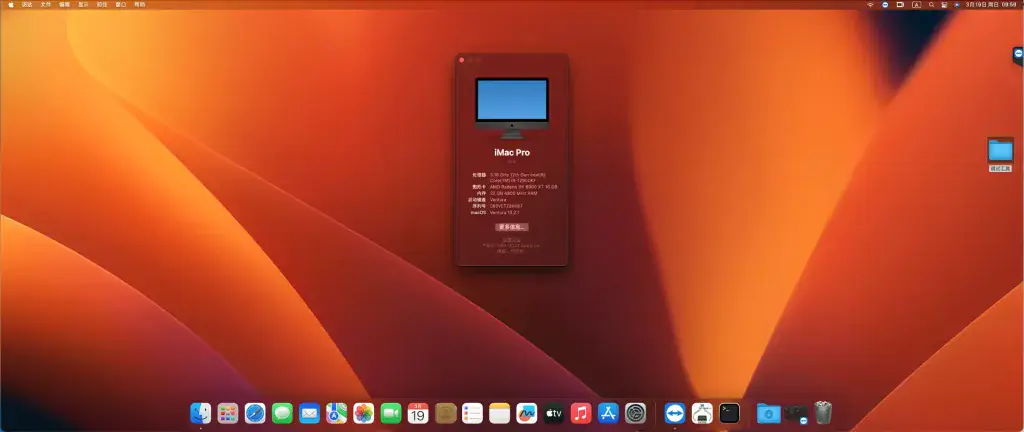The height and width of the screenshot is (432, 1024).
Task: Open the Help menu in menu bar
Action: coord(140,5)
